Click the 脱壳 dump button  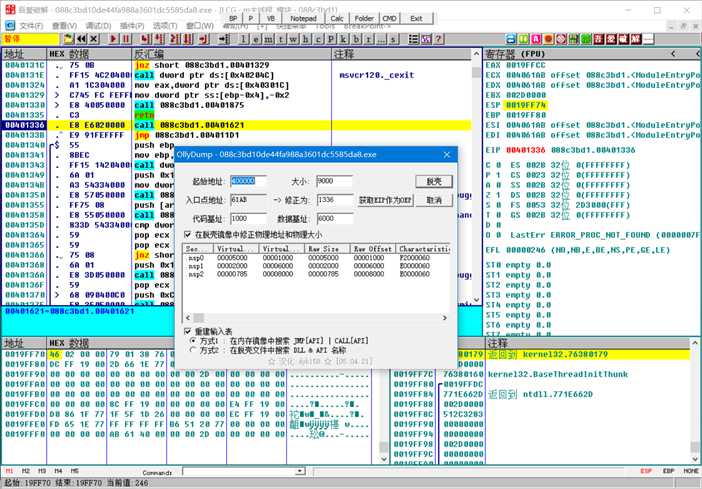(x=433, y=181)
